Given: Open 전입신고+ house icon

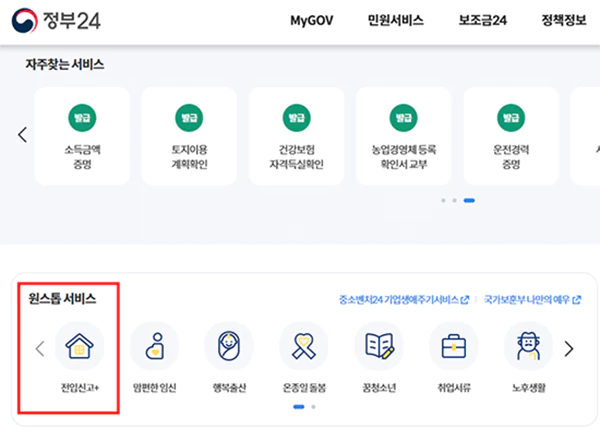Looking at the screenshot, I should coord(80,346).
